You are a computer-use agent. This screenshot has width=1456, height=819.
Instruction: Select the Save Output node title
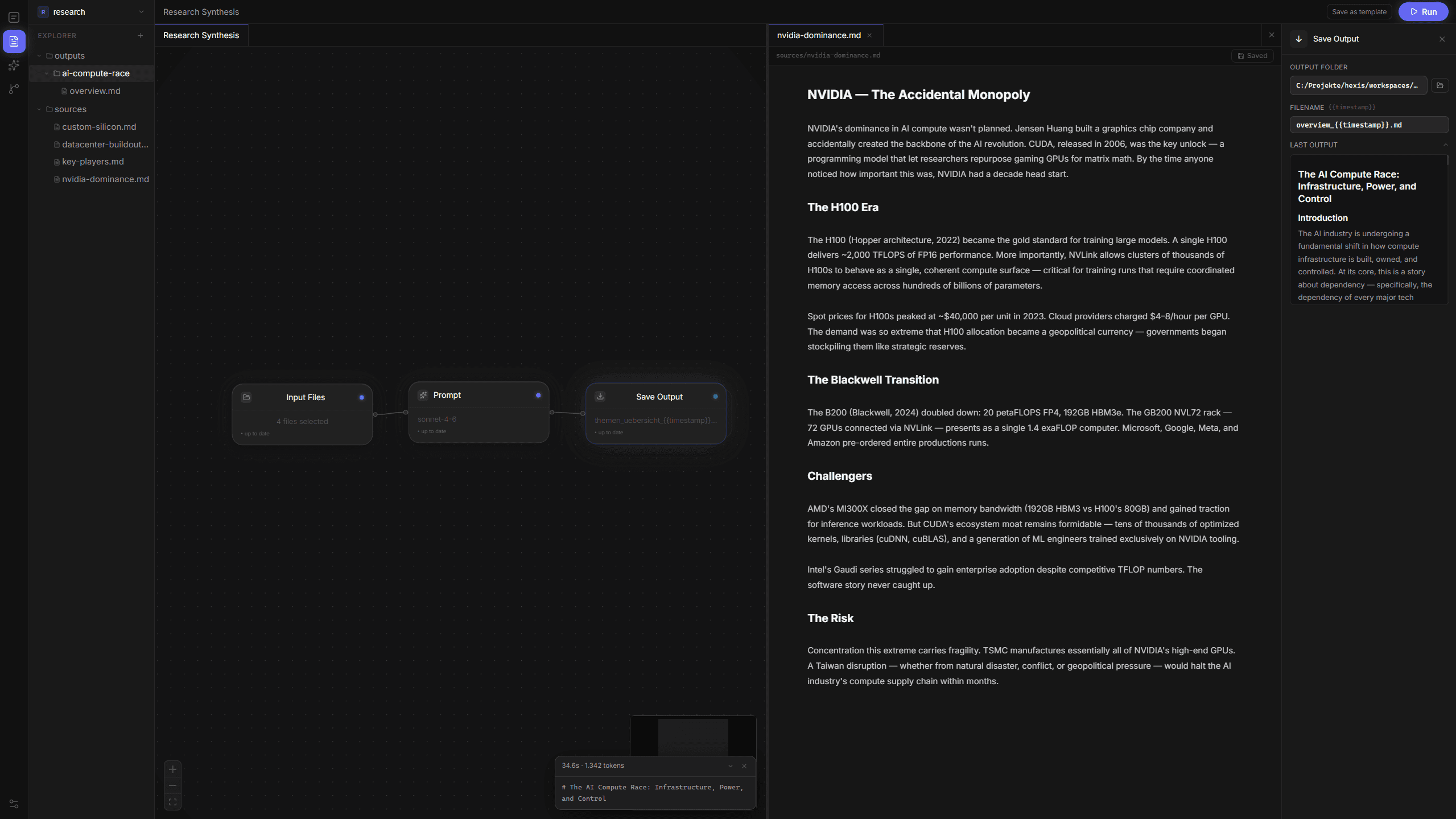pyautogui.click(x=659, y=397)
